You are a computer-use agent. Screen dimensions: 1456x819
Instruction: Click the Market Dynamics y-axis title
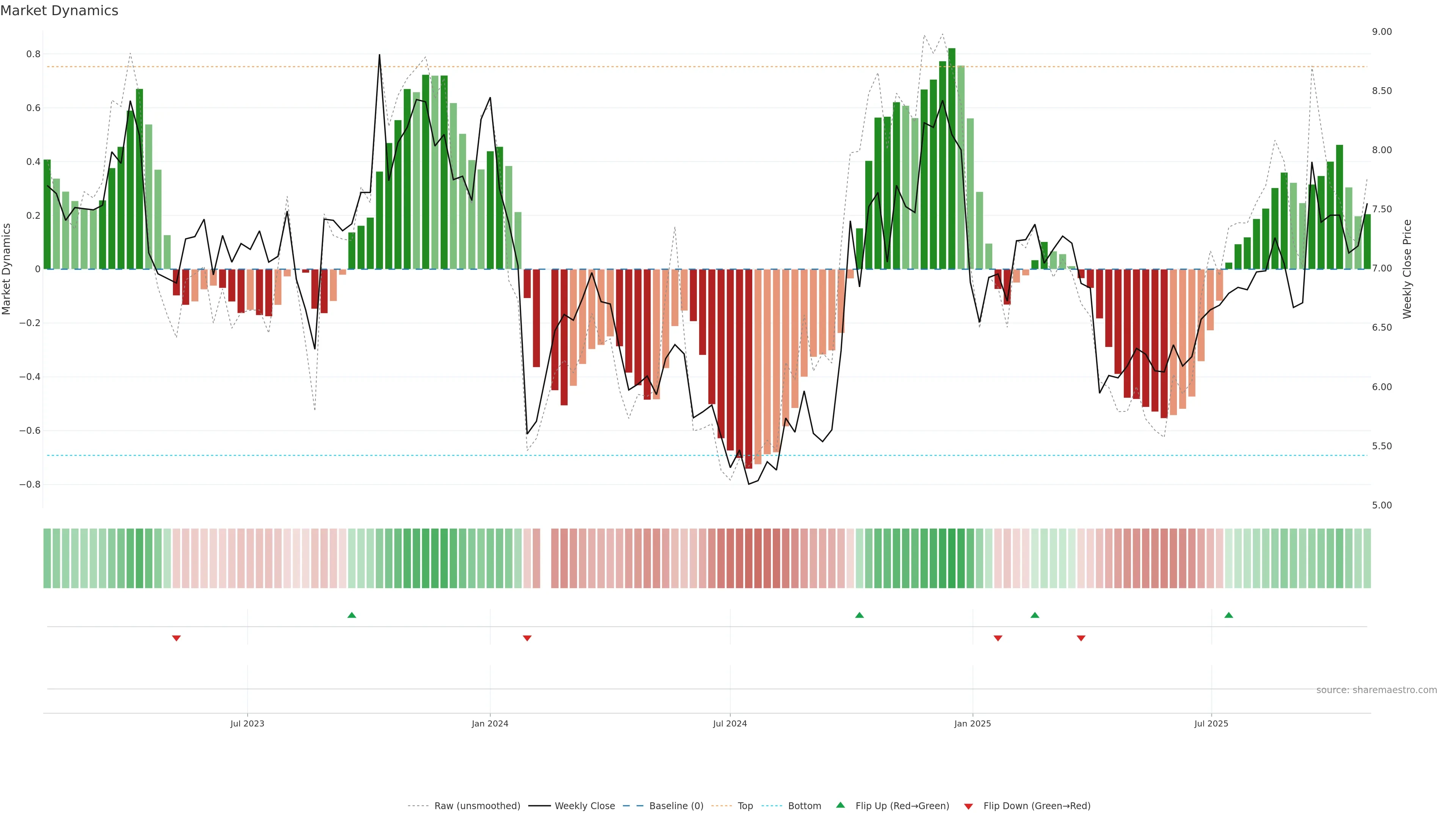coord(7,269)
